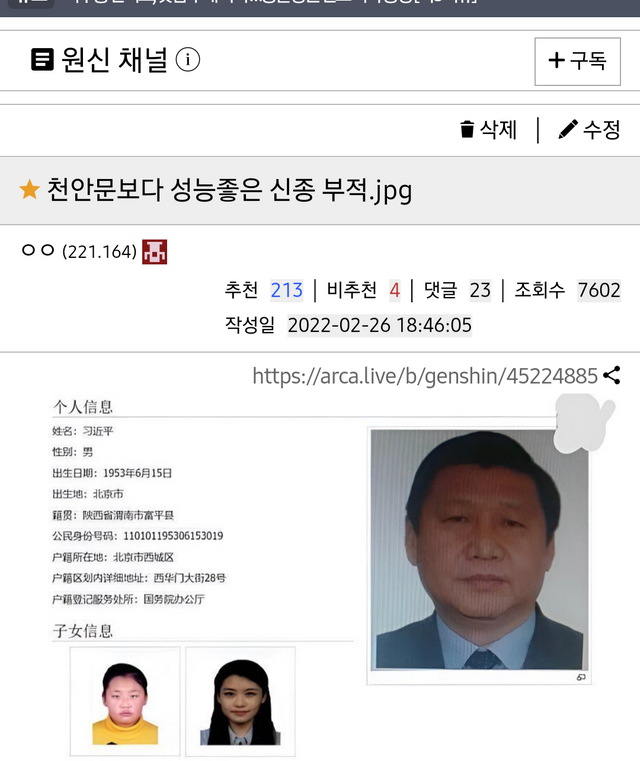Open the author name ㅇㅇ (221.164)
This screenshot has width=640, height=761.
(80, 251)
